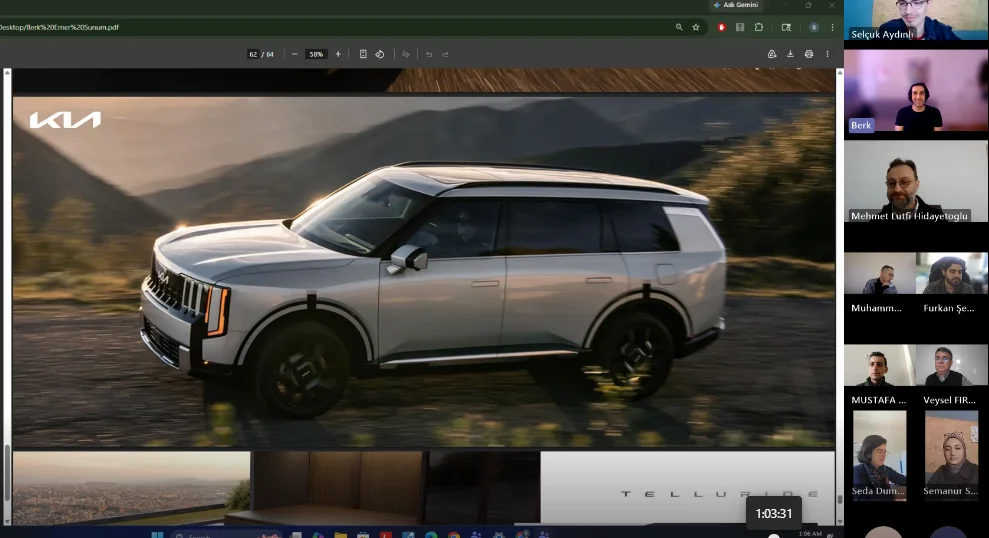Save the PDF to Google Drive

tap(772, 54)
